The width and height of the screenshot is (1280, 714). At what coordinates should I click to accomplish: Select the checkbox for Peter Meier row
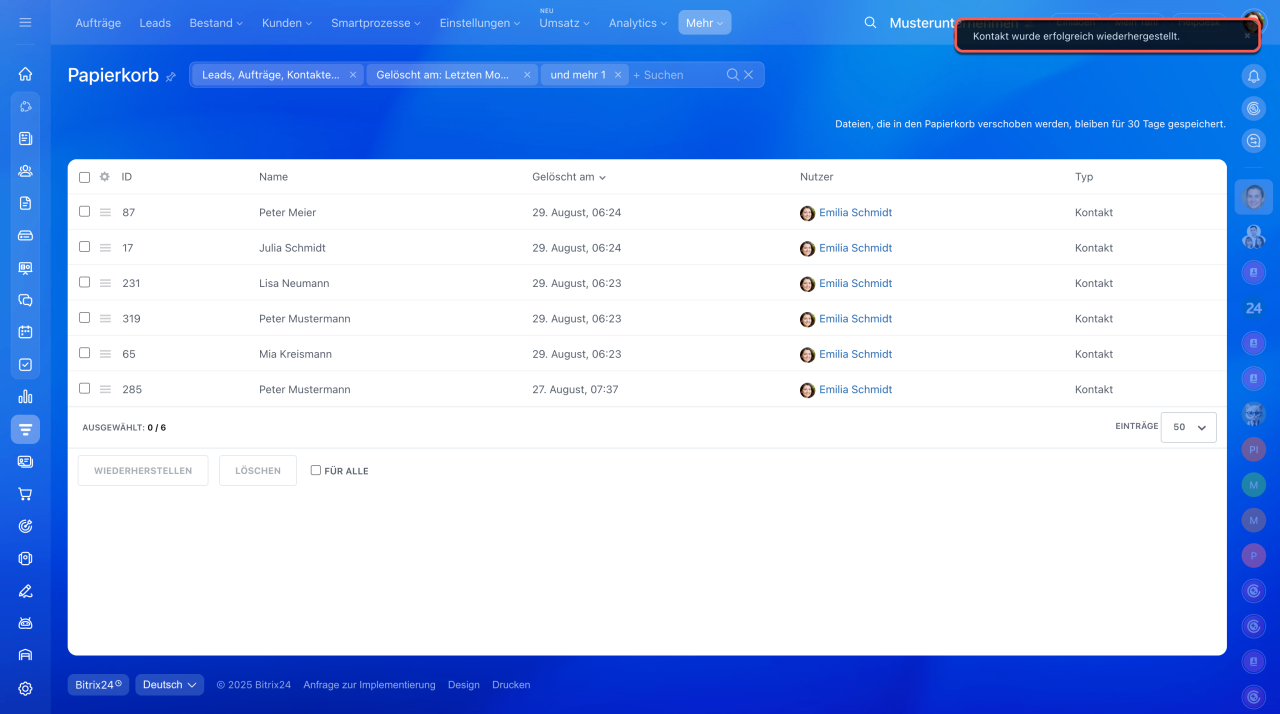84,211
